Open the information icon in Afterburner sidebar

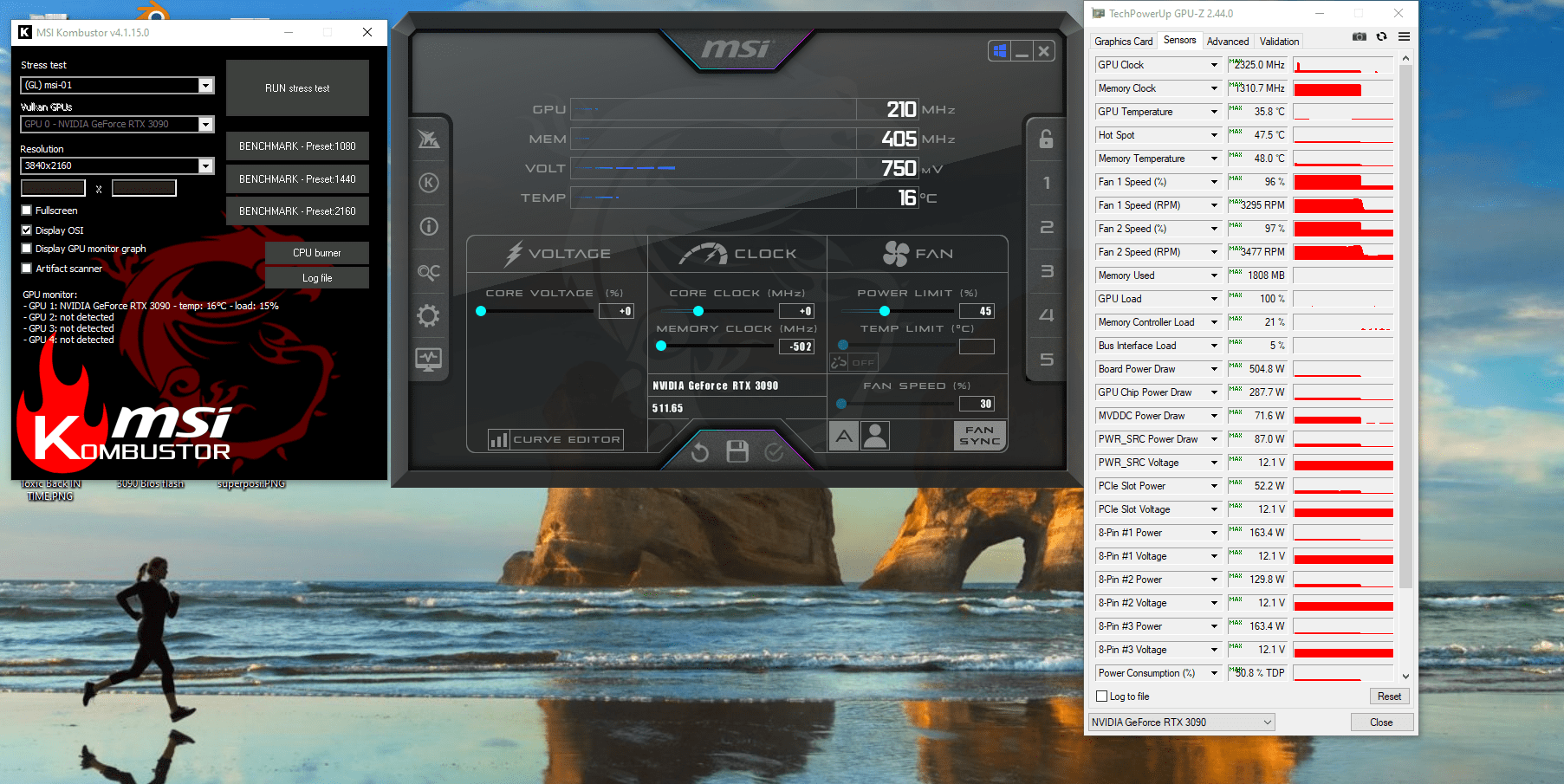[x=429, y=227]
